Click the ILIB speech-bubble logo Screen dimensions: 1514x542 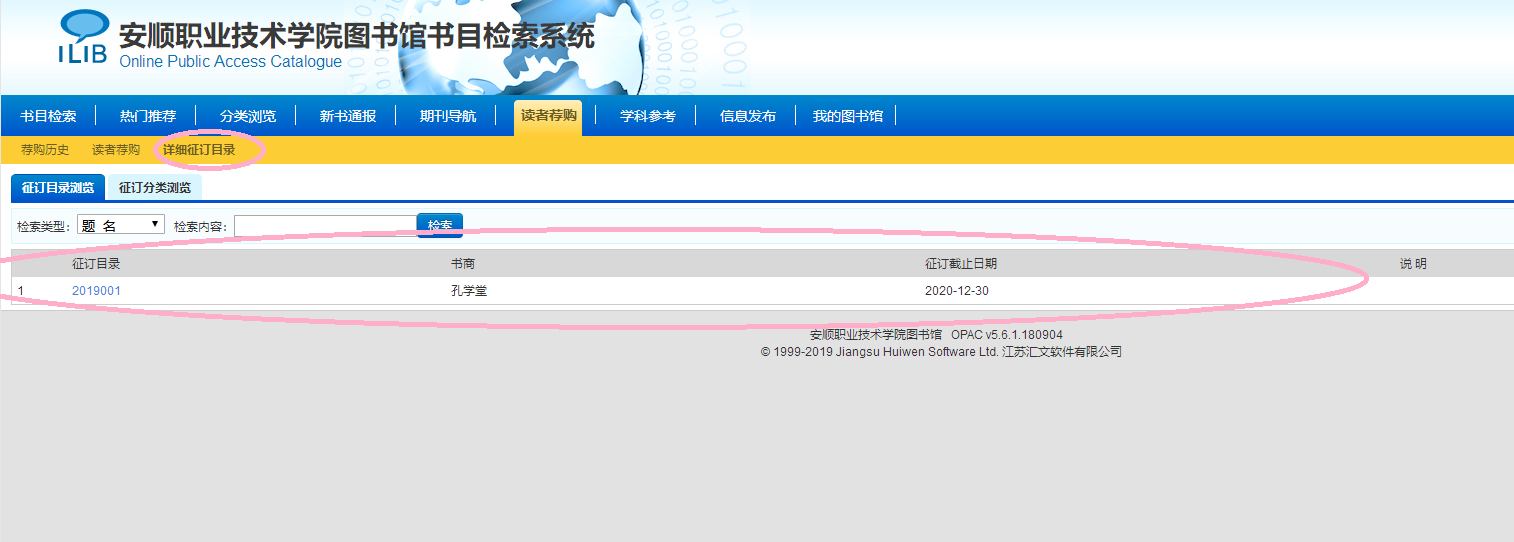click(x=82, y=37)
